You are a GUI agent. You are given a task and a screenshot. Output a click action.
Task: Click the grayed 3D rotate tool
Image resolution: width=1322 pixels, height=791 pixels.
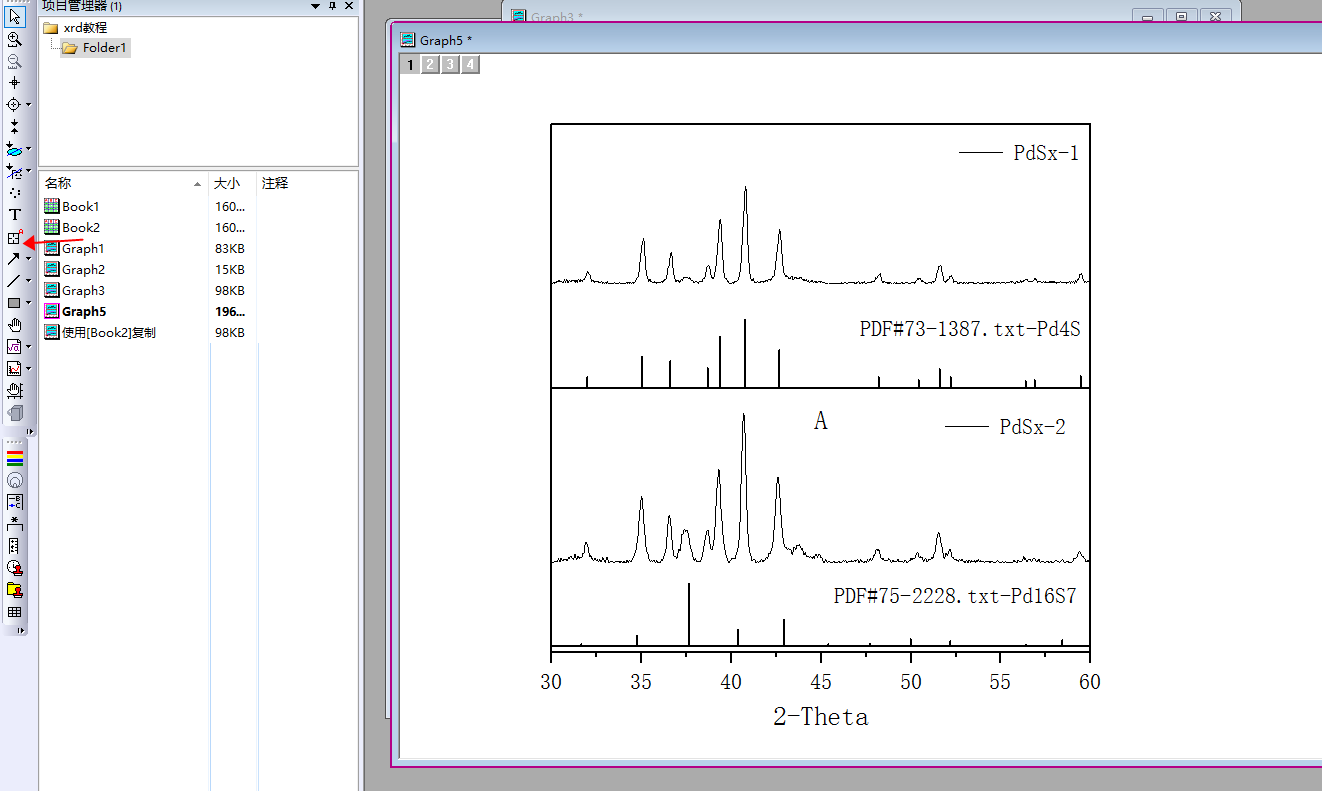point(14,413)
